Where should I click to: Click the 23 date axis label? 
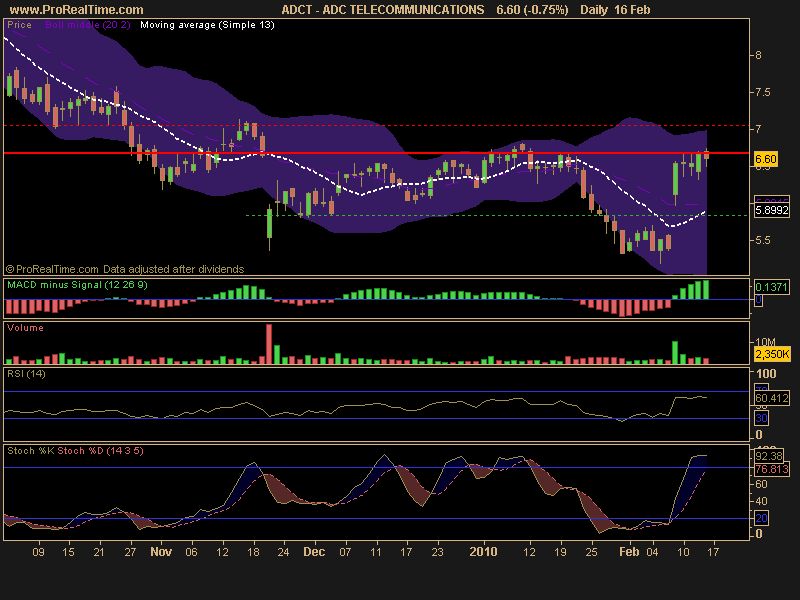(x=437, y=552)
